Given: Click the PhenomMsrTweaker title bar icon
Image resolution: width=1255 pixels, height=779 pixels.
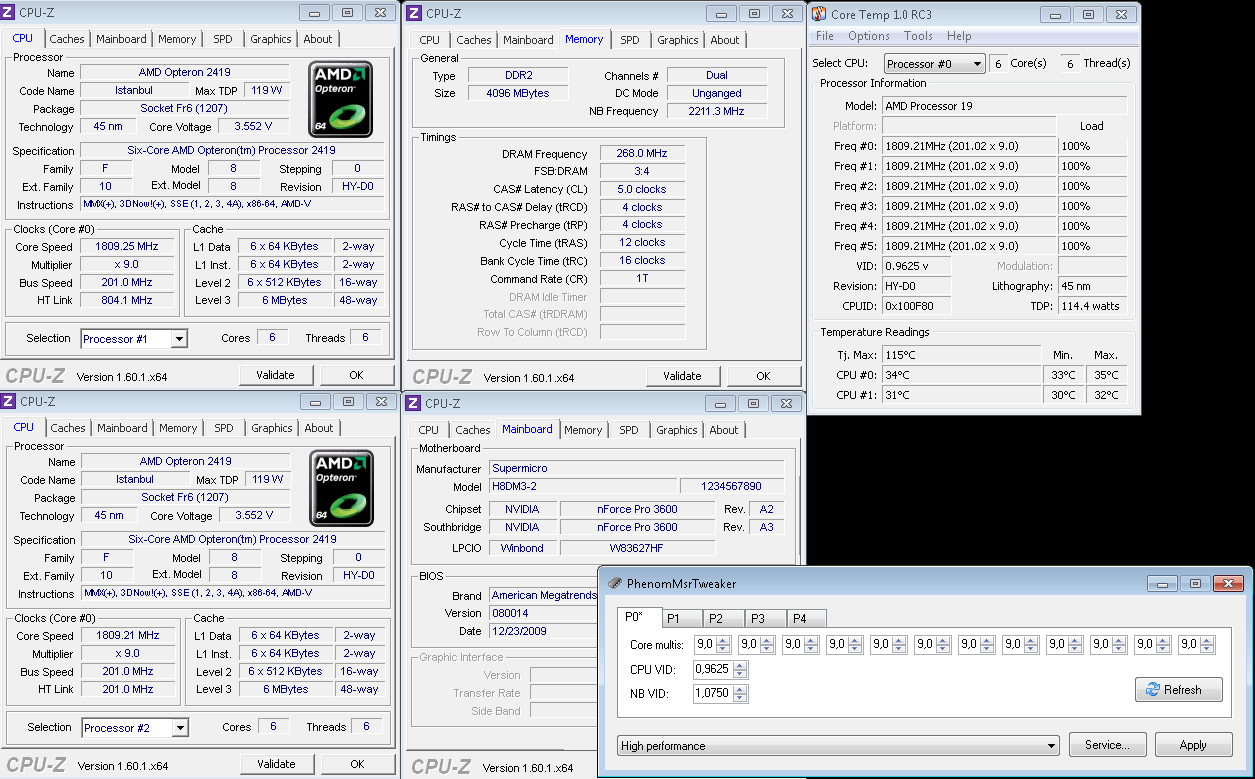Looking at the screenshot, I should (x=613, y=583).
